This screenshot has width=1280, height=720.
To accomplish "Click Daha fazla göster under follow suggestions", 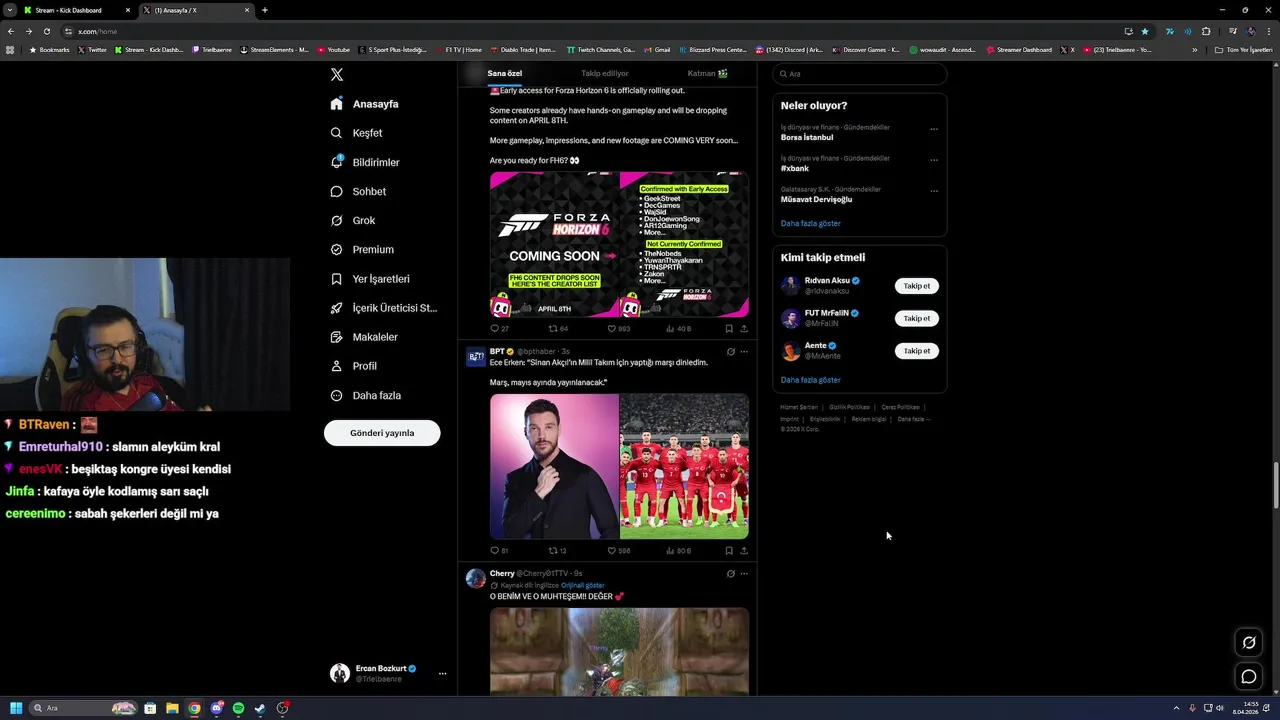I will 811,380.
